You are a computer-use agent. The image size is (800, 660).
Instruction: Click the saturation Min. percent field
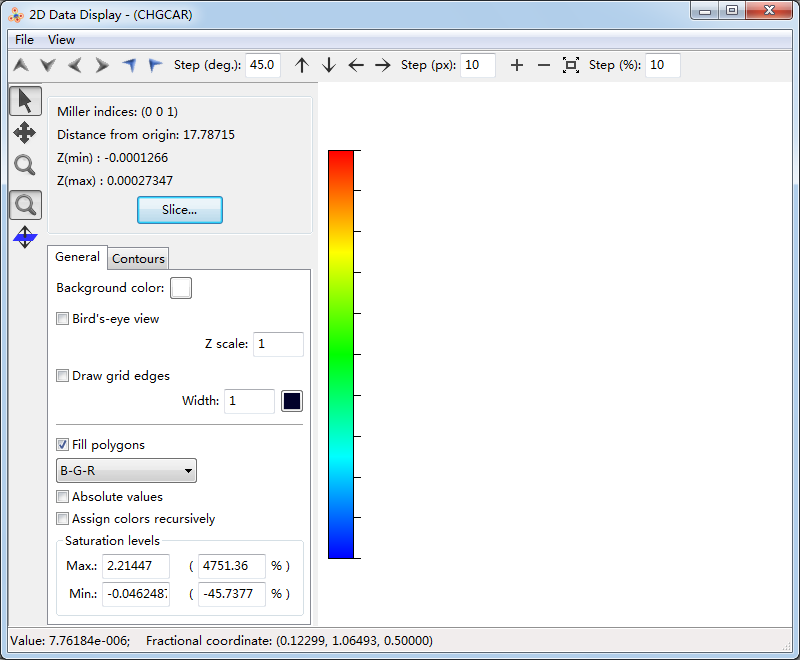tap(232, 594)
